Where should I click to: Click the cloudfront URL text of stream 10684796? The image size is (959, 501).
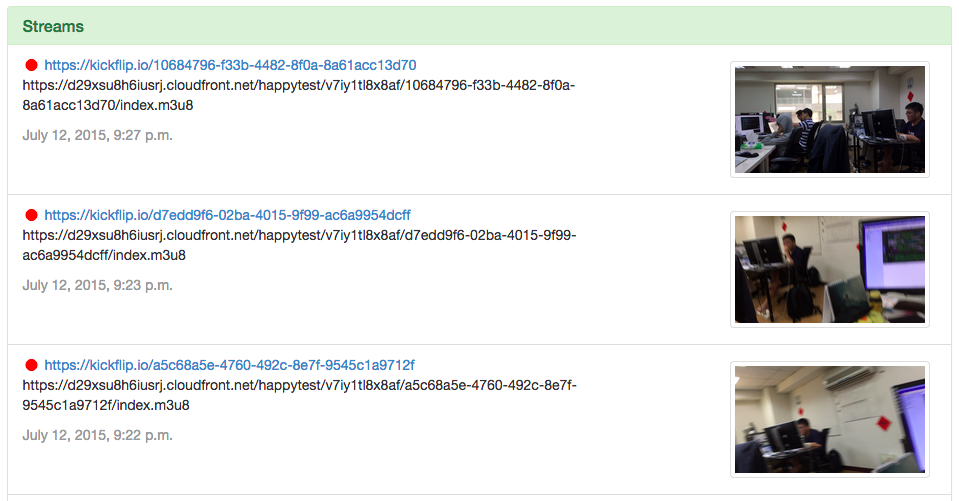click(x=298, y=86)
